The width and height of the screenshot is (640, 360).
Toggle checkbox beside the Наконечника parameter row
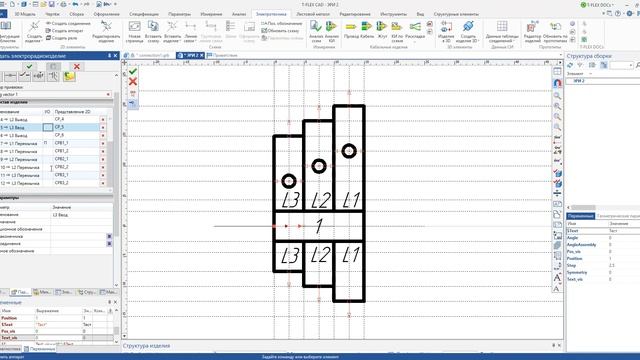pos(109,236)
